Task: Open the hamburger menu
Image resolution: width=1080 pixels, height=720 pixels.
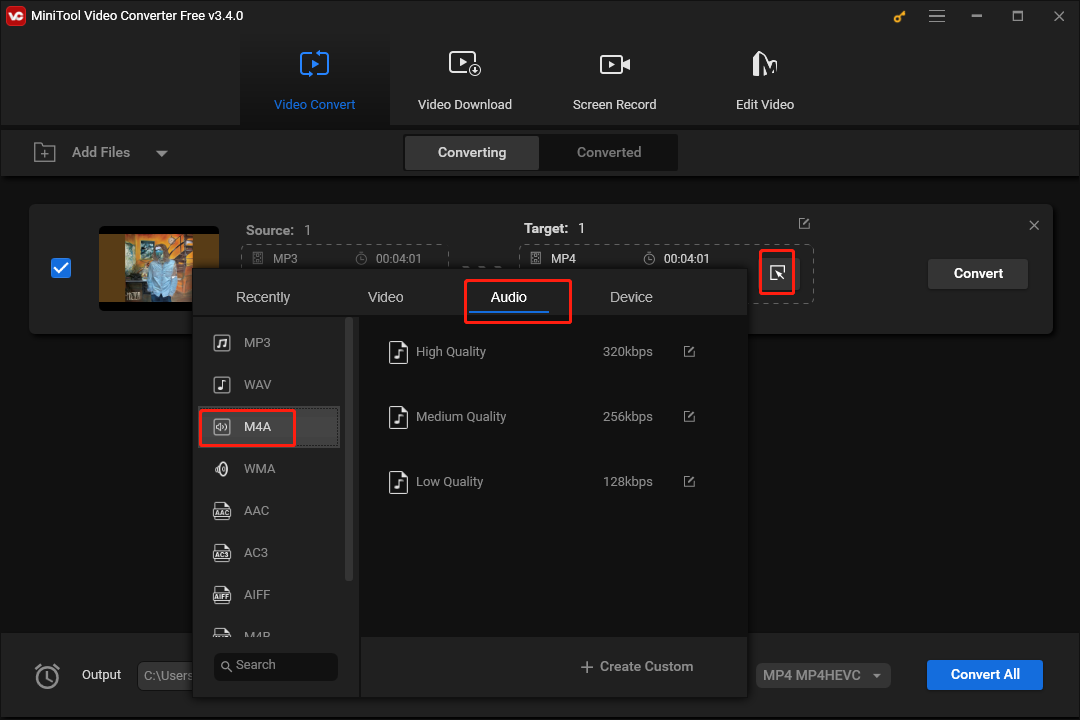Action: click(x=937, y=16)
